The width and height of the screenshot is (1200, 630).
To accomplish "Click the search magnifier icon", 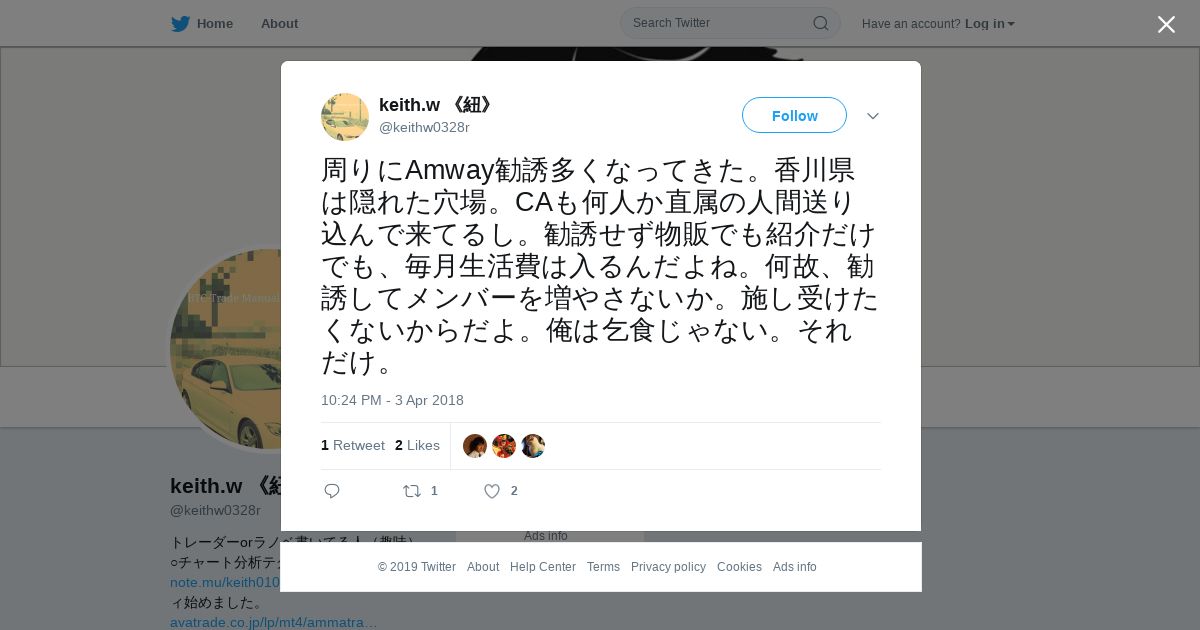I will coord(820,23).
